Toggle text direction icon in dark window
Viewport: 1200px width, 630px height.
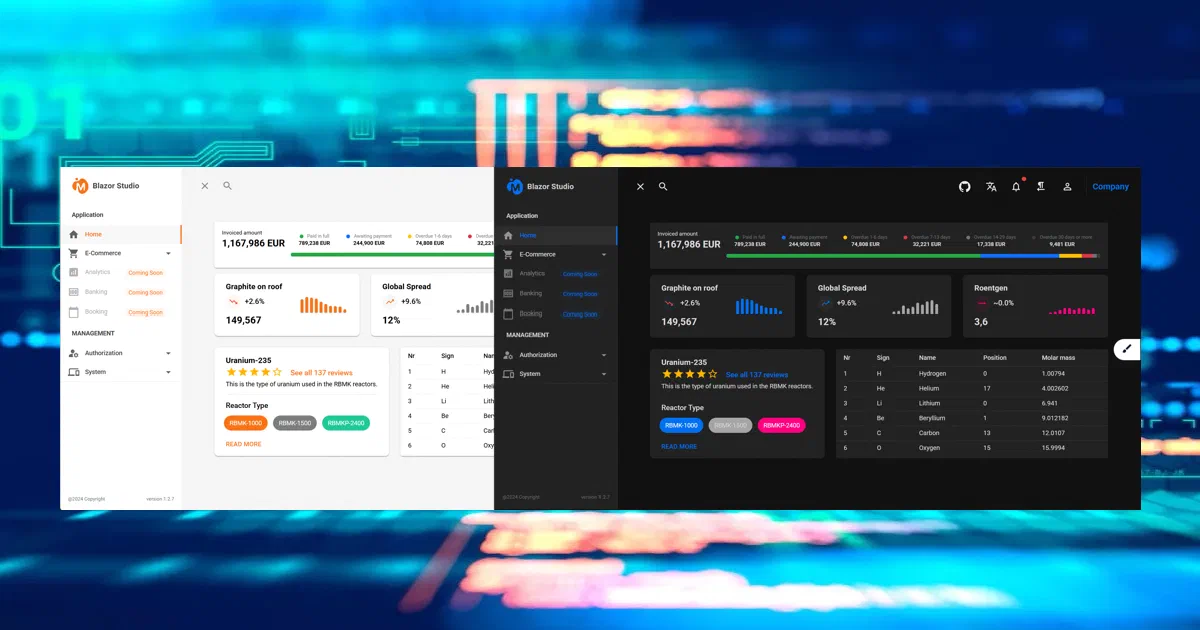(1041, 187)
